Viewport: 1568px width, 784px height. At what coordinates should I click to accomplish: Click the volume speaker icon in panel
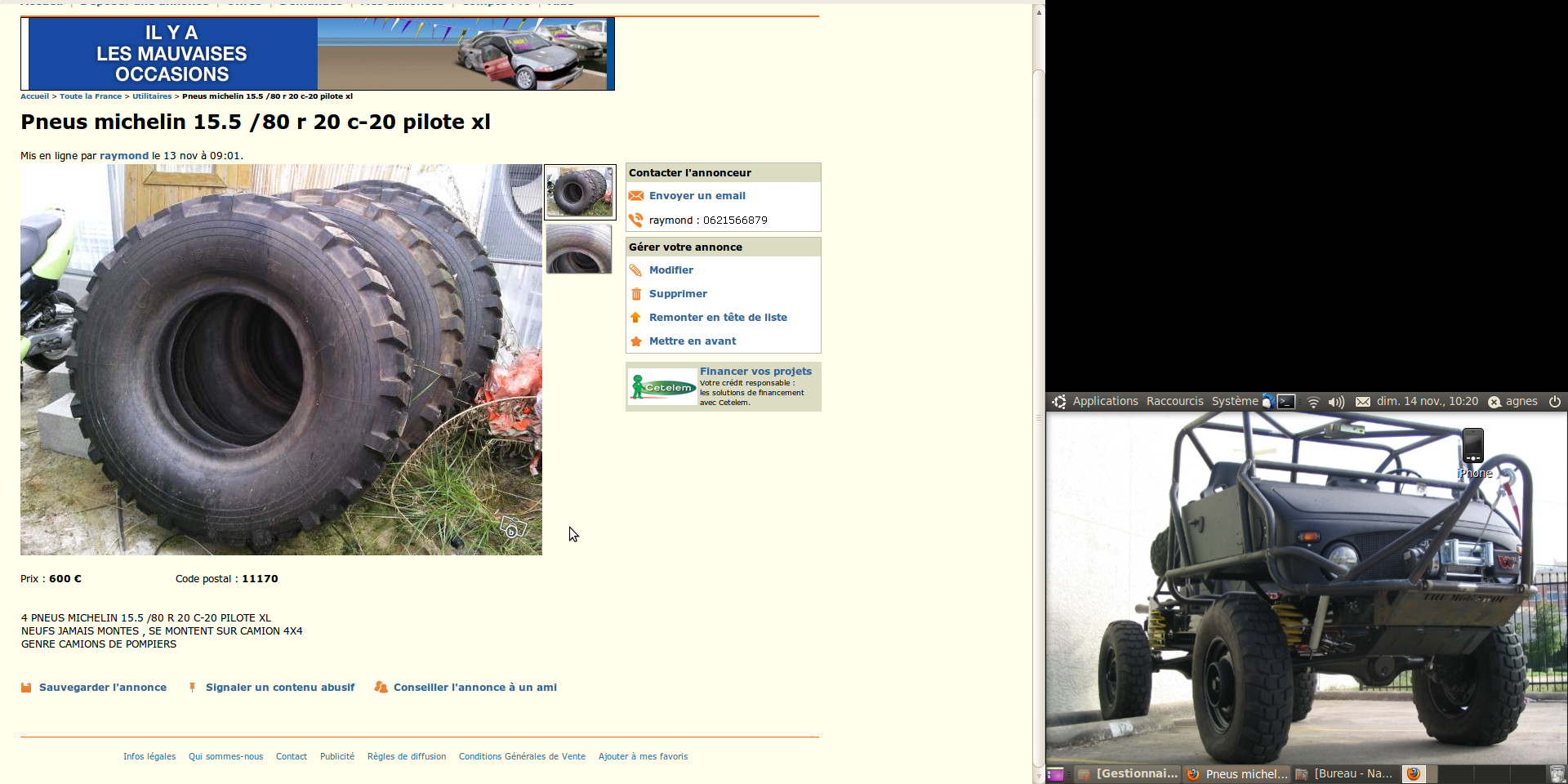click(x=1336, y=402)
